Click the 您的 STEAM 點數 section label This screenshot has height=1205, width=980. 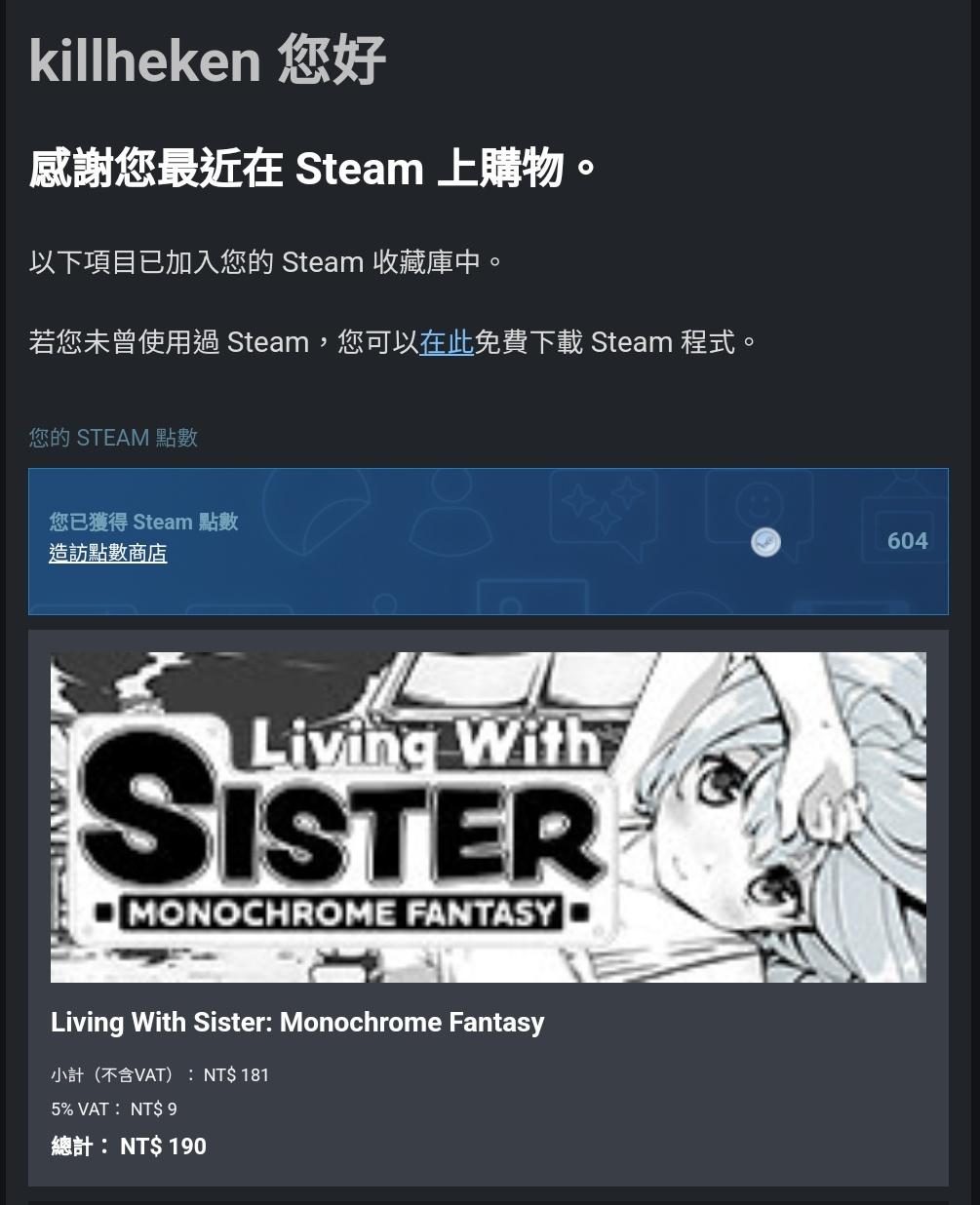113,438
